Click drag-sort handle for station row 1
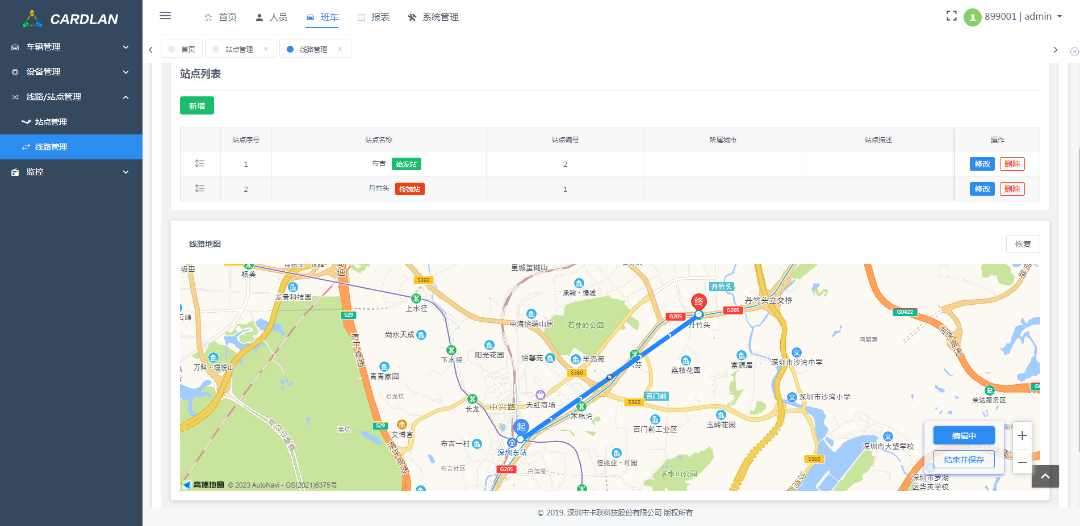1080x526 pixels. (x=199, y=163)
